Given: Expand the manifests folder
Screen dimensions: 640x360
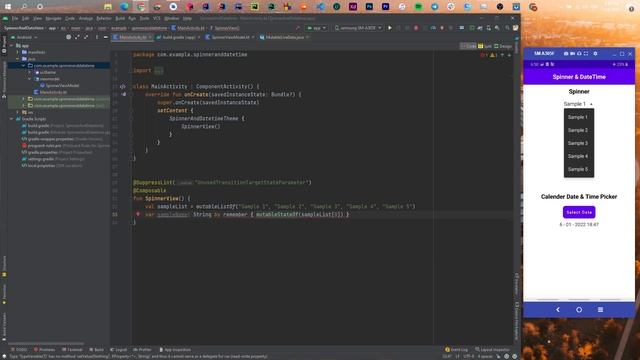Looking at the screenshot, I should point(18,52).
